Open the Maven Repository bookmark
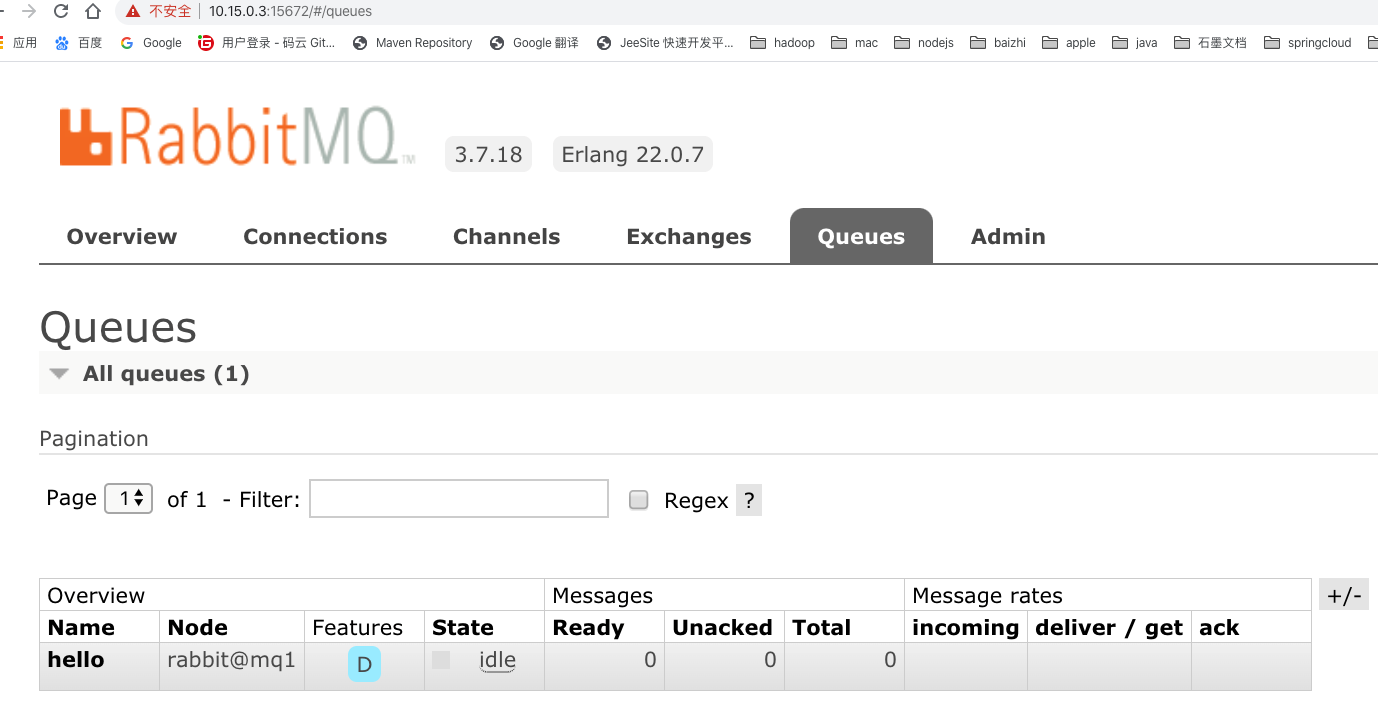This screenshot has width=1378, height=707. 413,43
